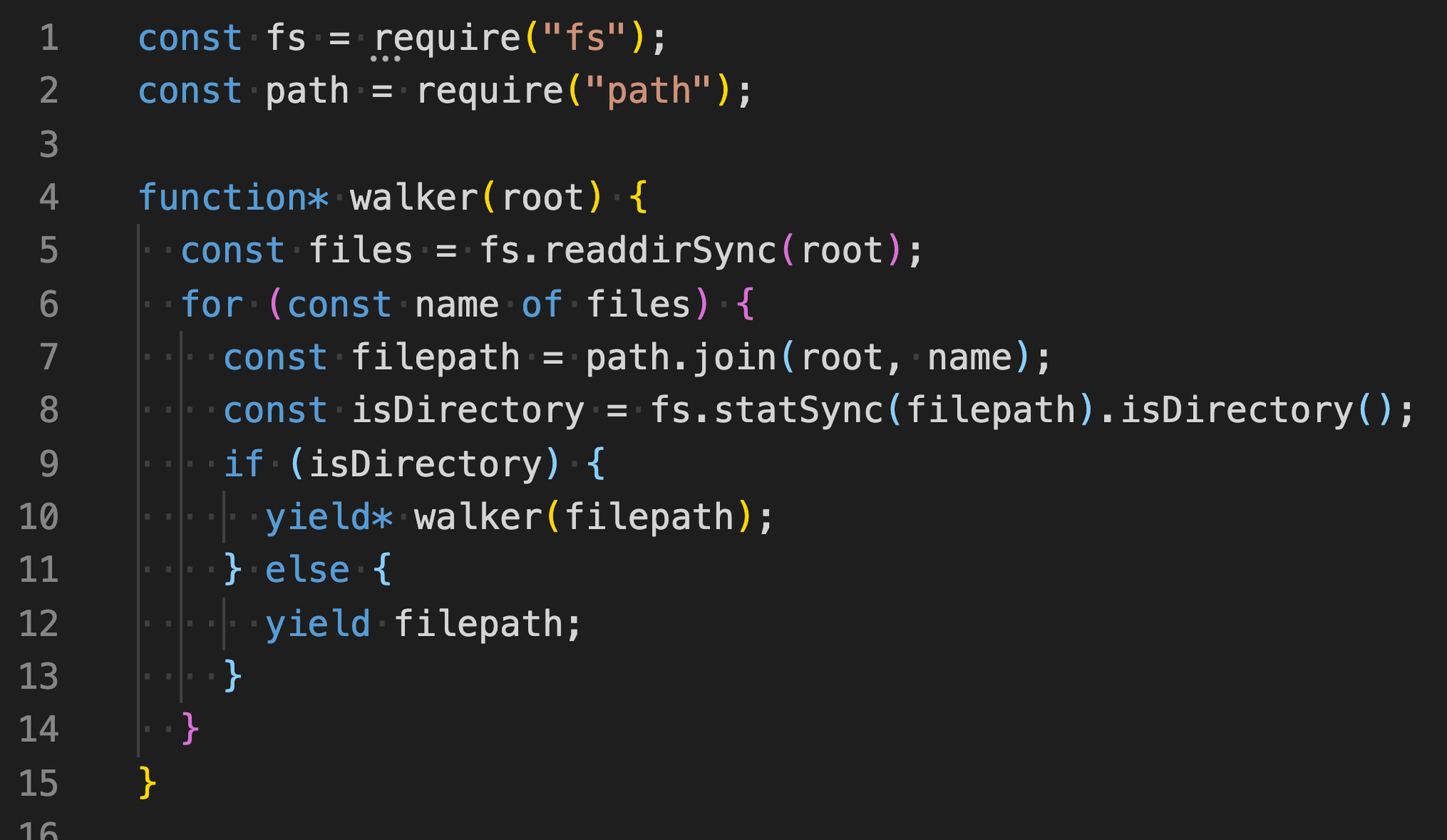Click the "path" string literal on line 2

[649, 91]
